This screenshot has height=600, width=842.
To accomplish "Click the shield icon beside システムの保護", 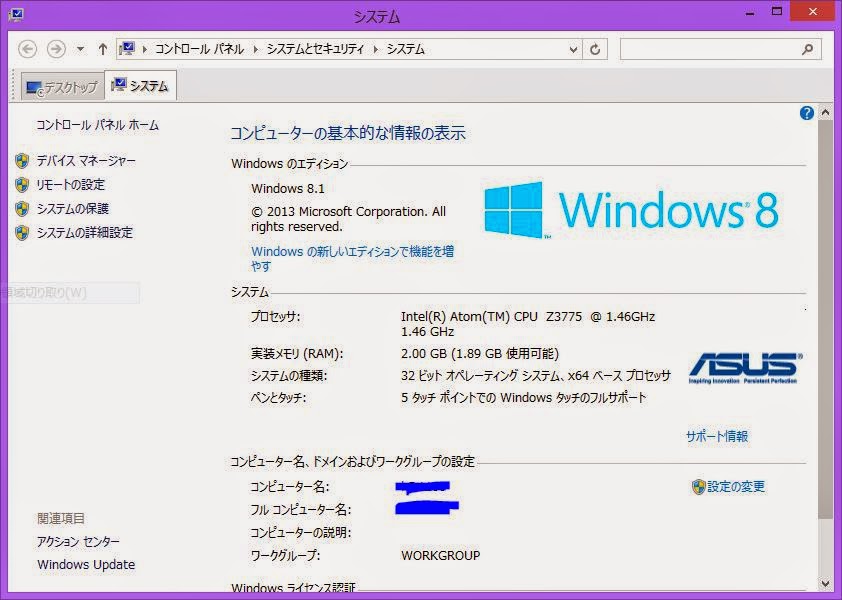I will pyautogui.click(x=22, y=208).
